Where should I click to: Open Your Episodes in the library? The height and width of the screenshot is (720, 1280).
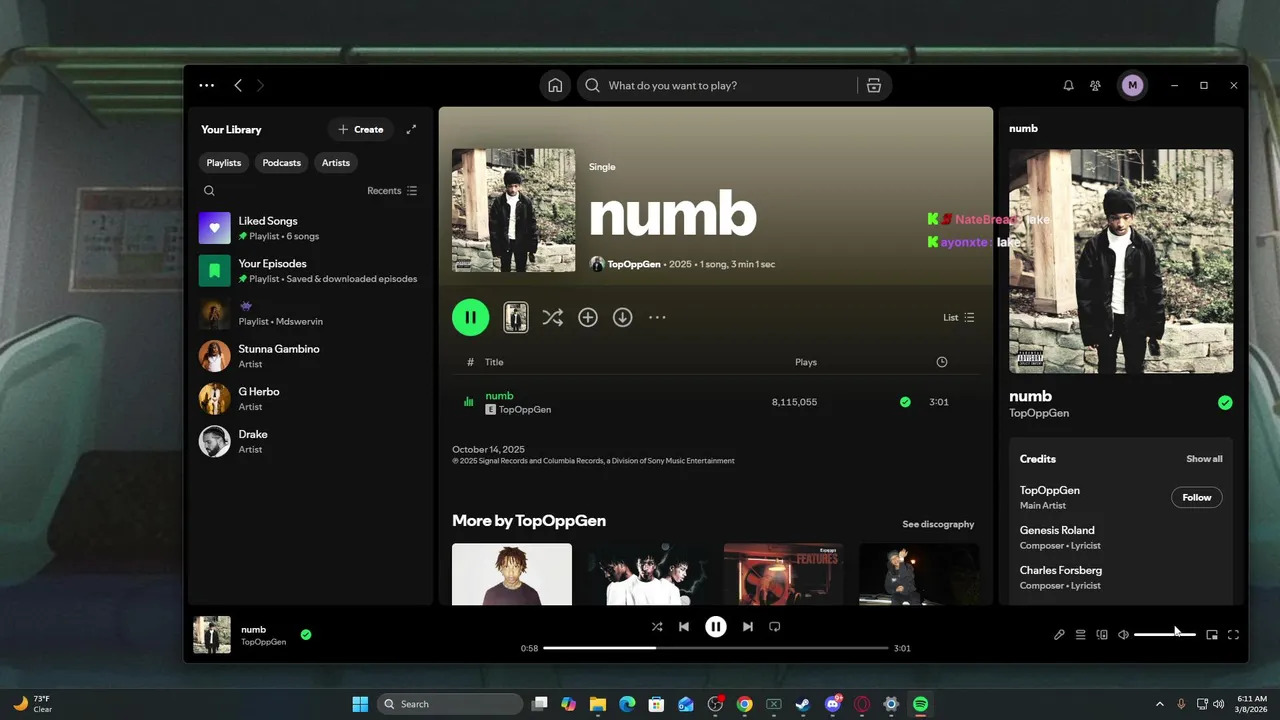point(311,271)
